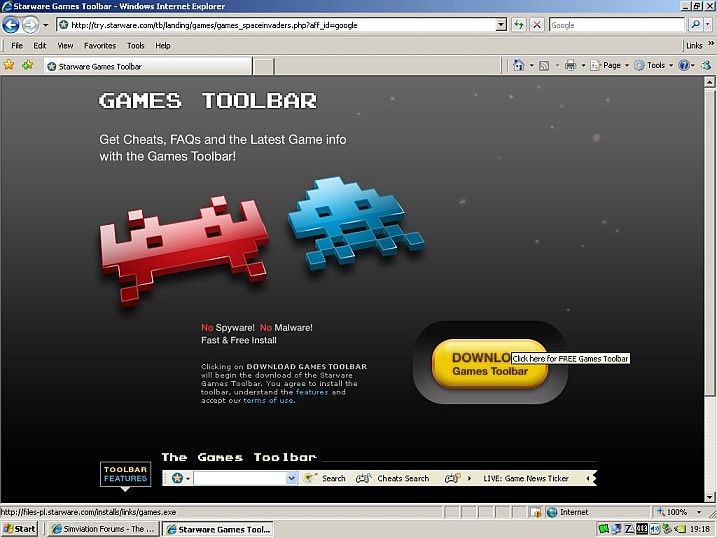Open the Tools dropdown in command bar
This screenshot has width=717, height=538.
654,65
